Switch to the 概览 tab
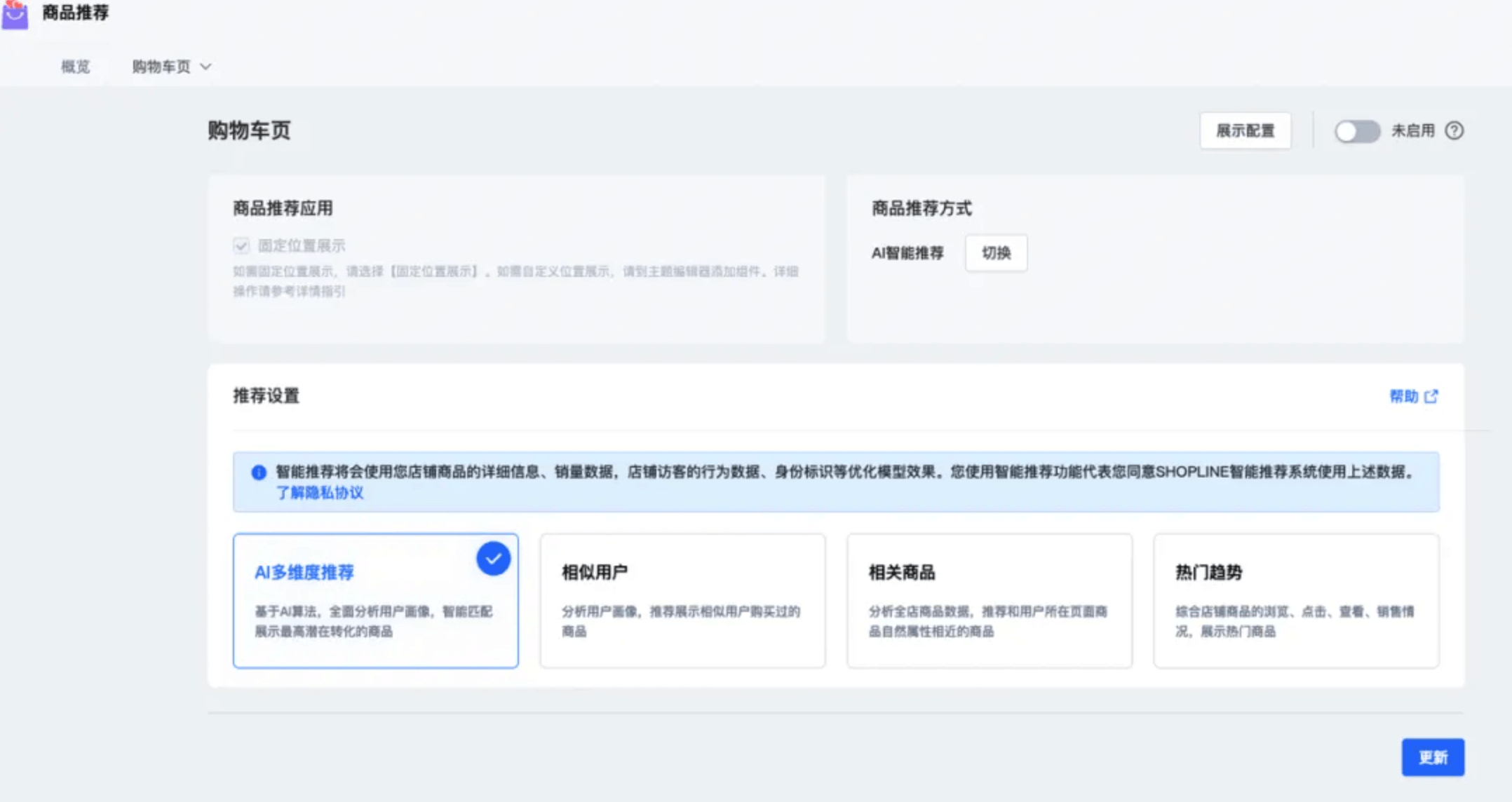The image size is (1512, 802). 75,67
